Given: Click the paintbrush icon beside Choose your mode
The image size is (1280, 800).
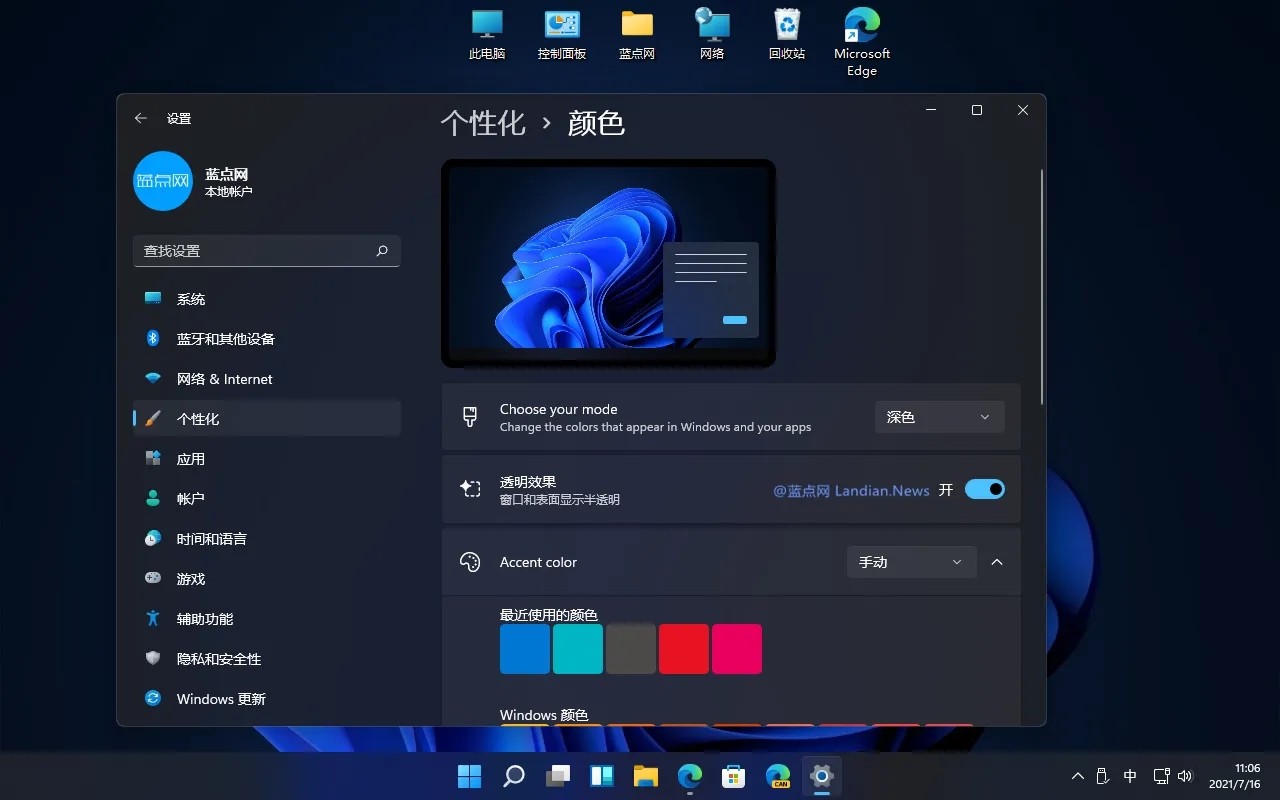Looking at the screenshot, I should [x=470, y=417].
